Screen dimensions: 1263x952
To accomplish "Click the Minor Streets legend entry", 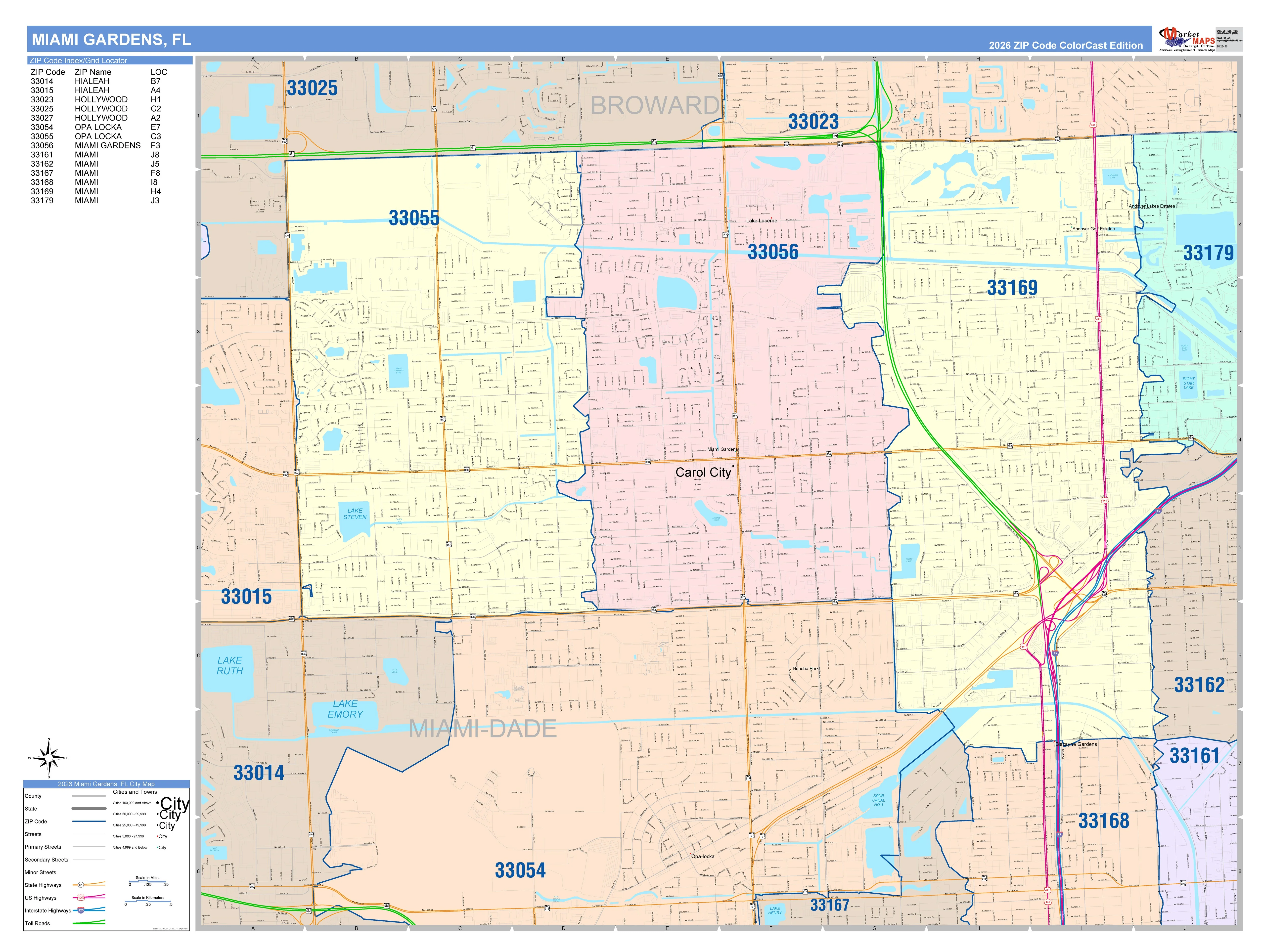I will (x=41, y=872).
